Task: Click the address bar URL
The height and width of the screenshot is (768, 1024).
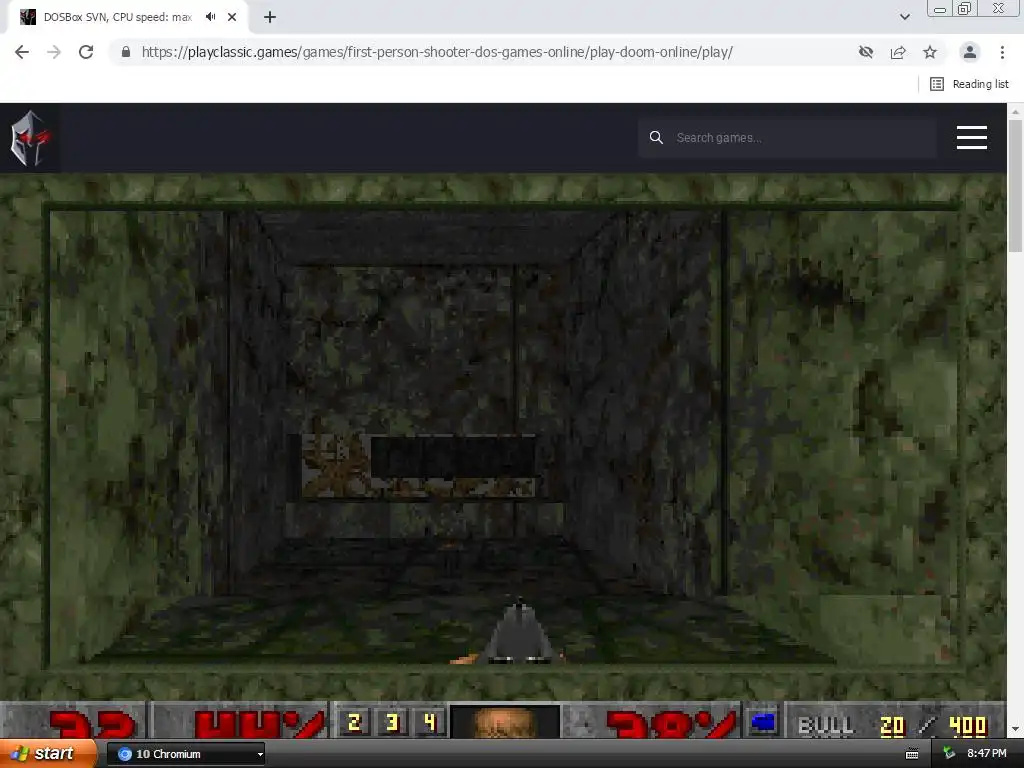Action: (x=437, y=52)
